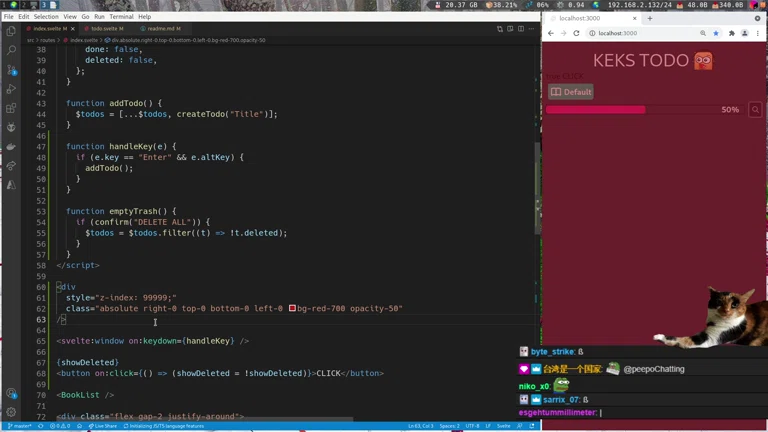The height and width of the screenshot is (432, 768).
Task: Click the site info icon in address bar
Action: tap(592, 33)
